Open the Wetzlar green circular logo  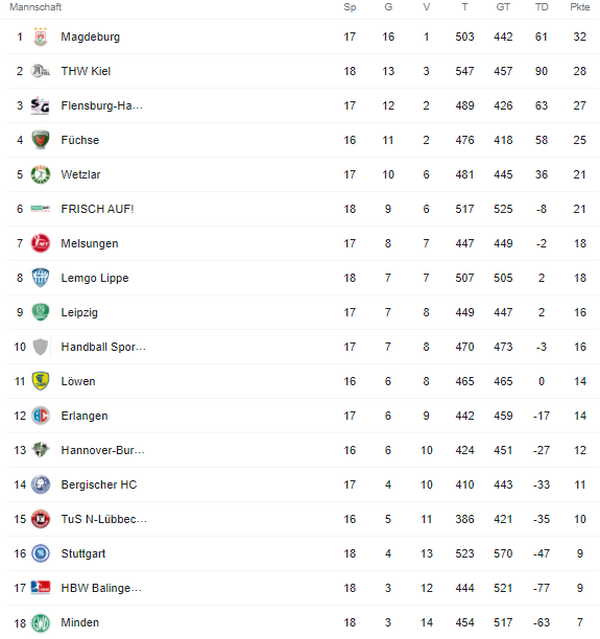tap(40, 174)
